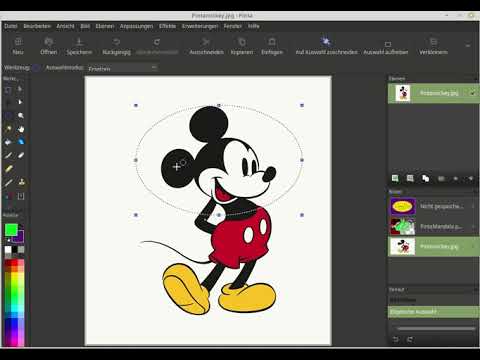Open the Ebenen menu
This screenshot has width=480, height=360.
(x=105, y=26)
